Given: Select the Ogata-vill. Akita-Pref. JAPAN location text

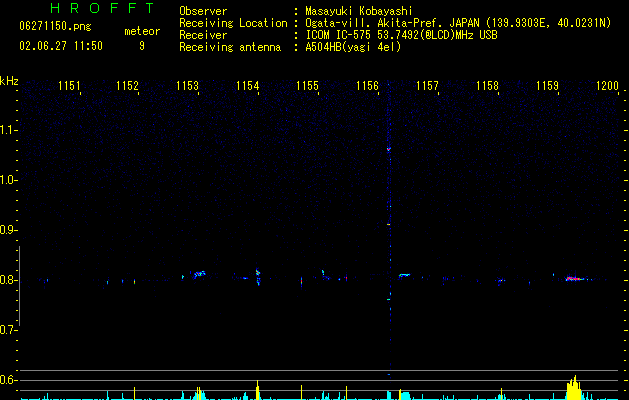Looking at the screenshot, I should (458, 23).
